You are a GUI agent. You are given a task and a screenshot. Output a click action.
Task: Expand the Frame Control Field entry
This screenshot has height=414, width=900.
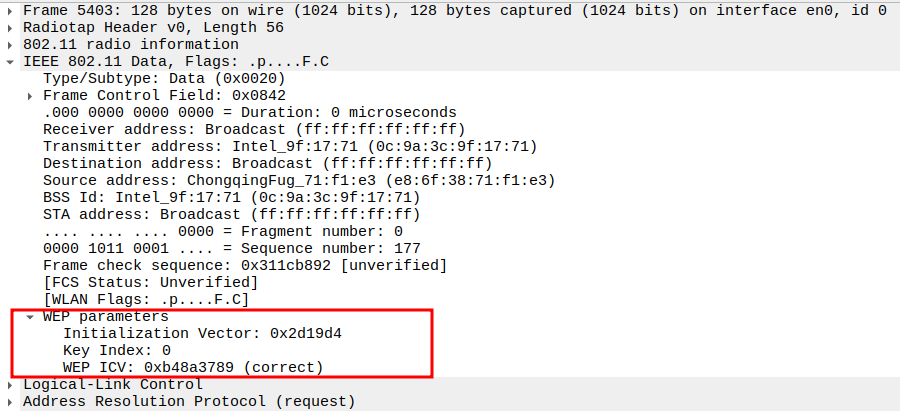[x=31, y=95]
